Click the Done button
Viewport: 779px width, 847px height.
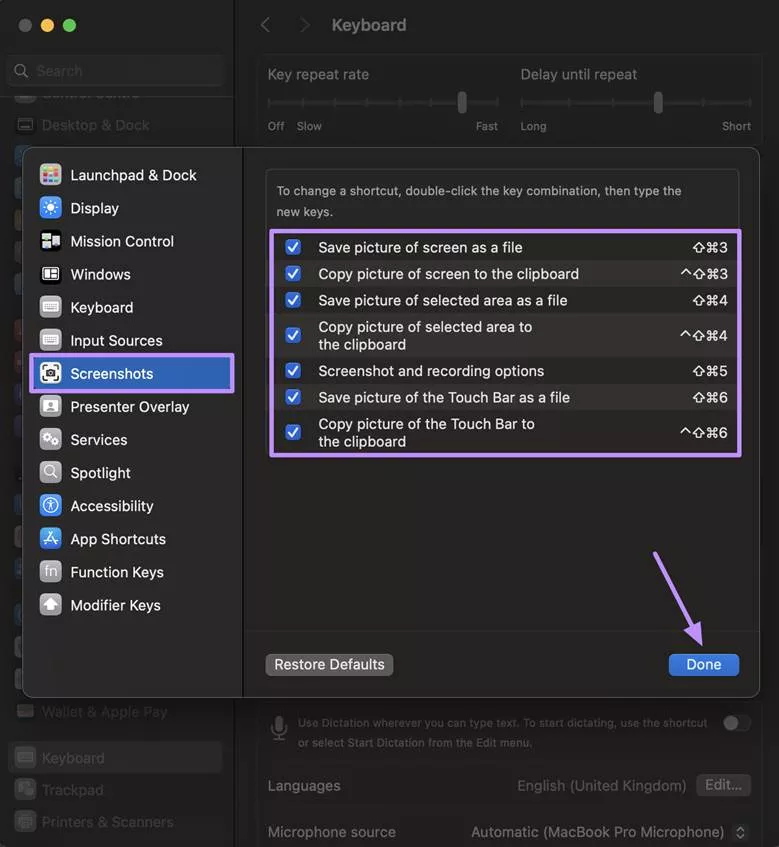tap(703, 664)
